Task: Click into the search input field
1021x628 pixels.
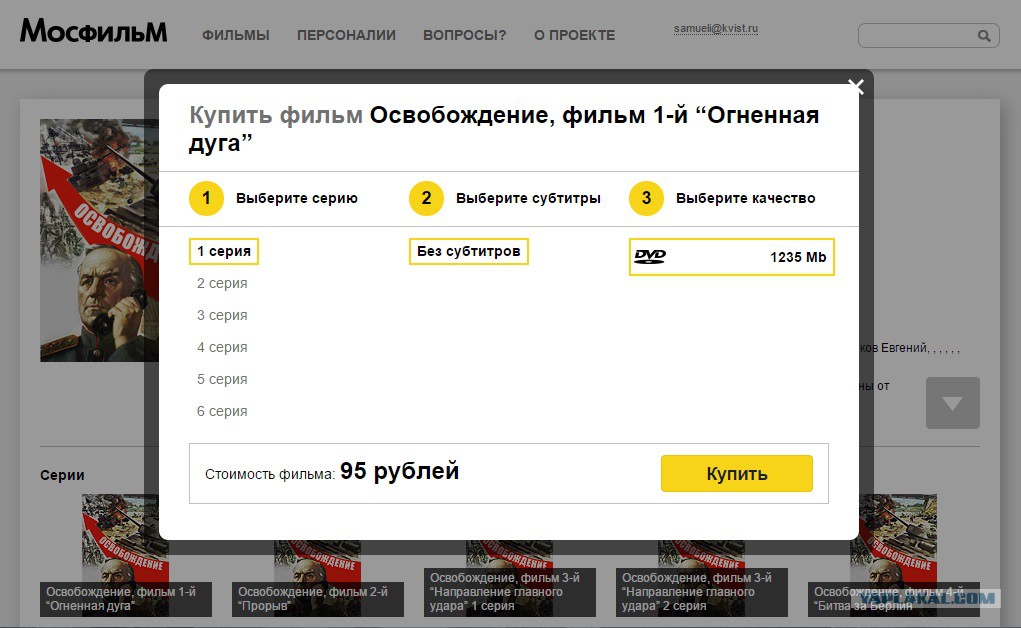Action: (915, 36)
